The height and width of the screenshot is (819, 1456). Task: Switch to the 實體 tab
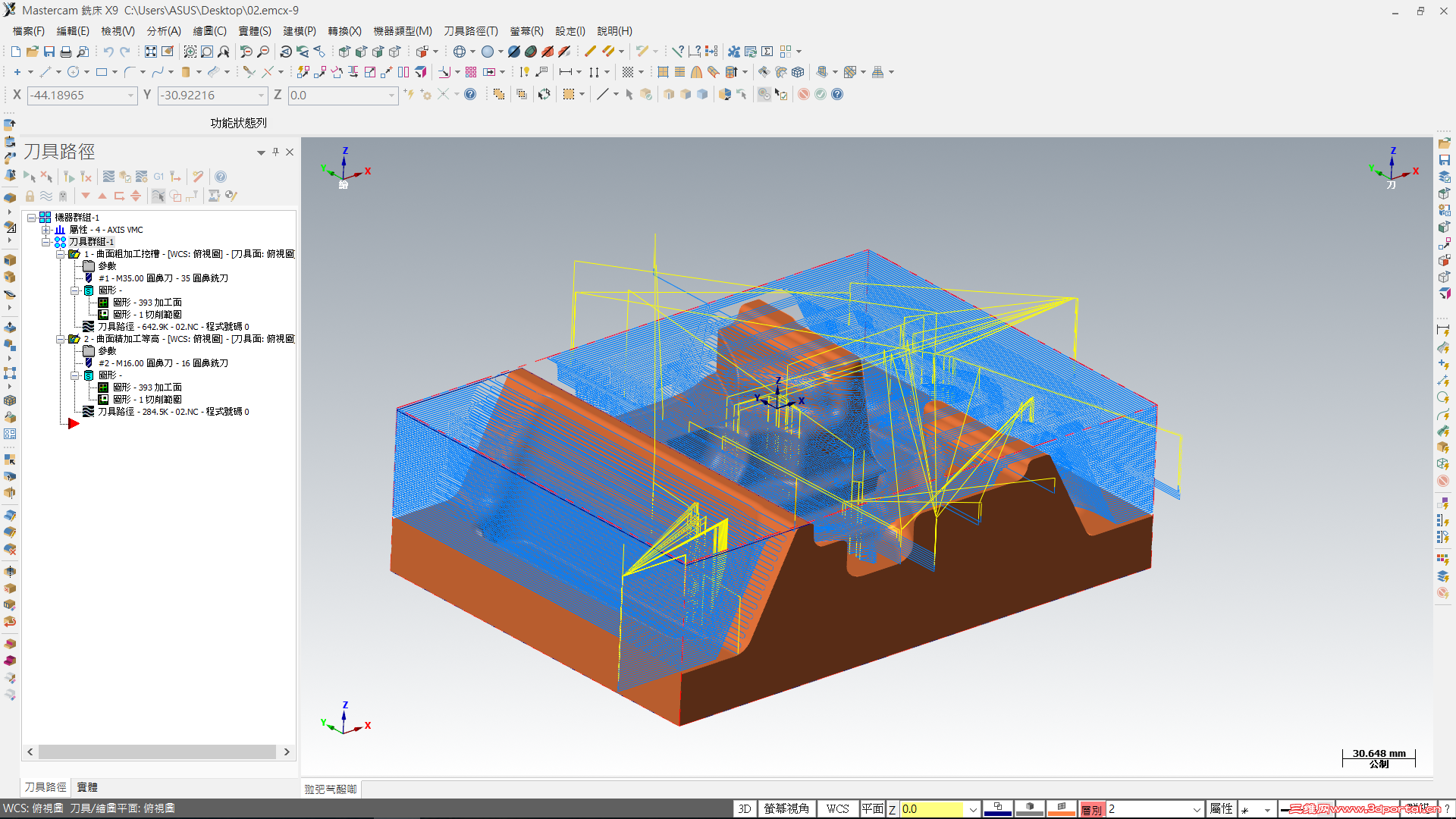click(x=87, y=787)
